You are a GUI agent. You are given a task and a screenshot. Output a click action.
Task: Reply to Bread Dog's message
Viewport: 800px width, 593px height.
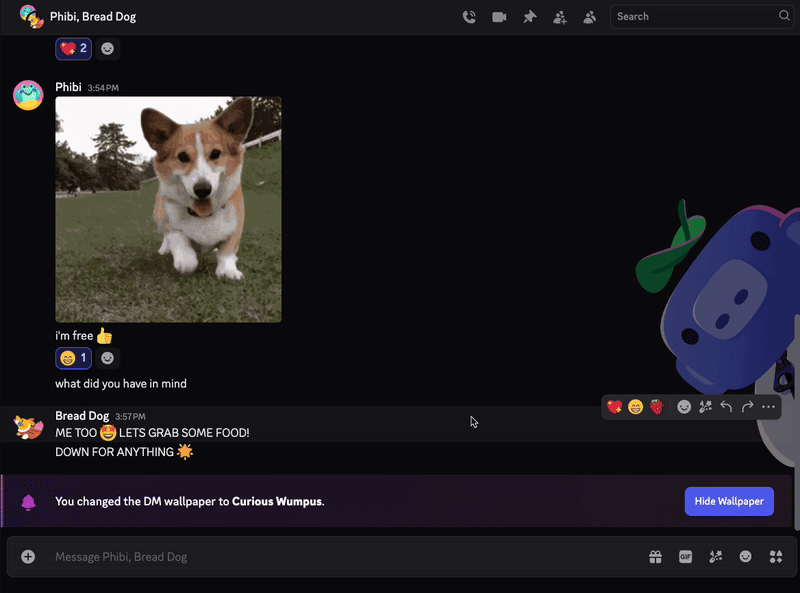click(x=726, y=407)
